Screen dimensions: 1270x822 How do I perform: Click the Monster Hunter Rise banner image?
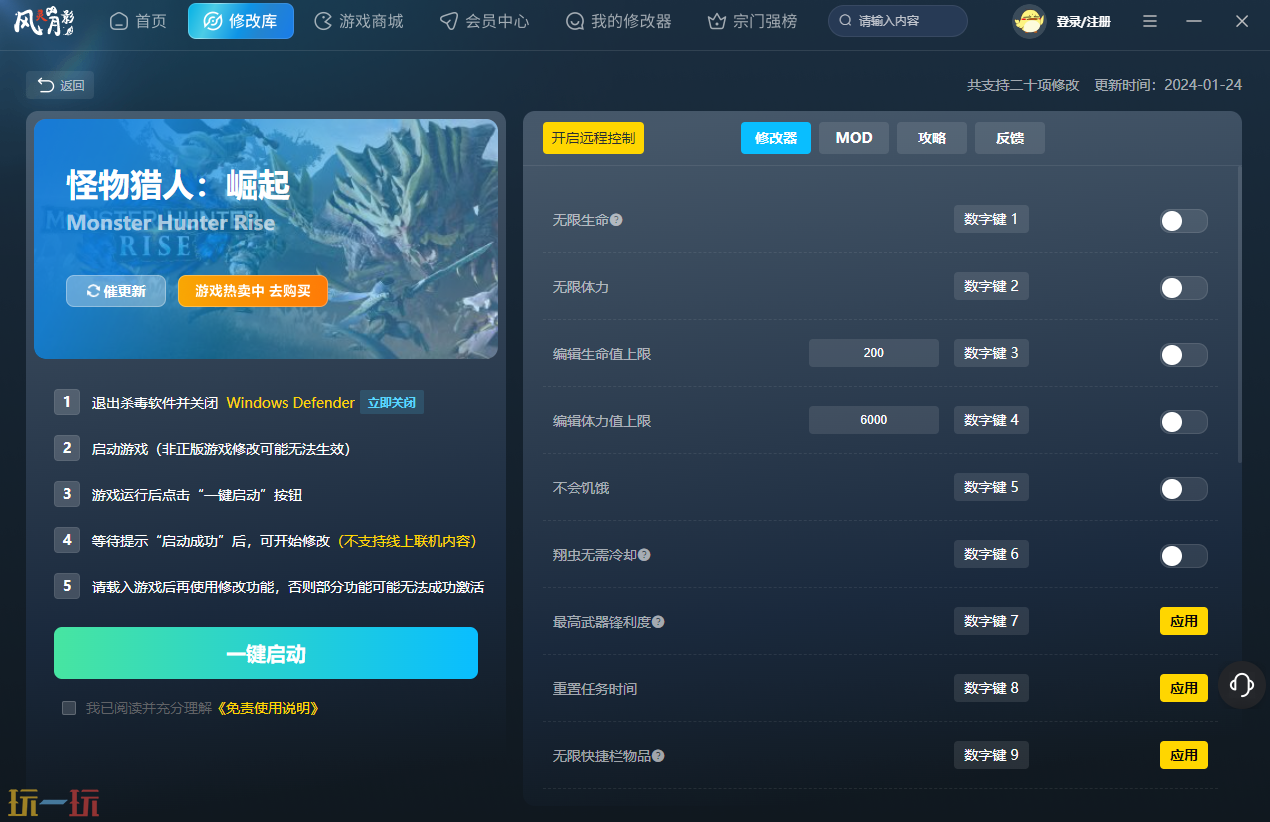click(266, 239)
